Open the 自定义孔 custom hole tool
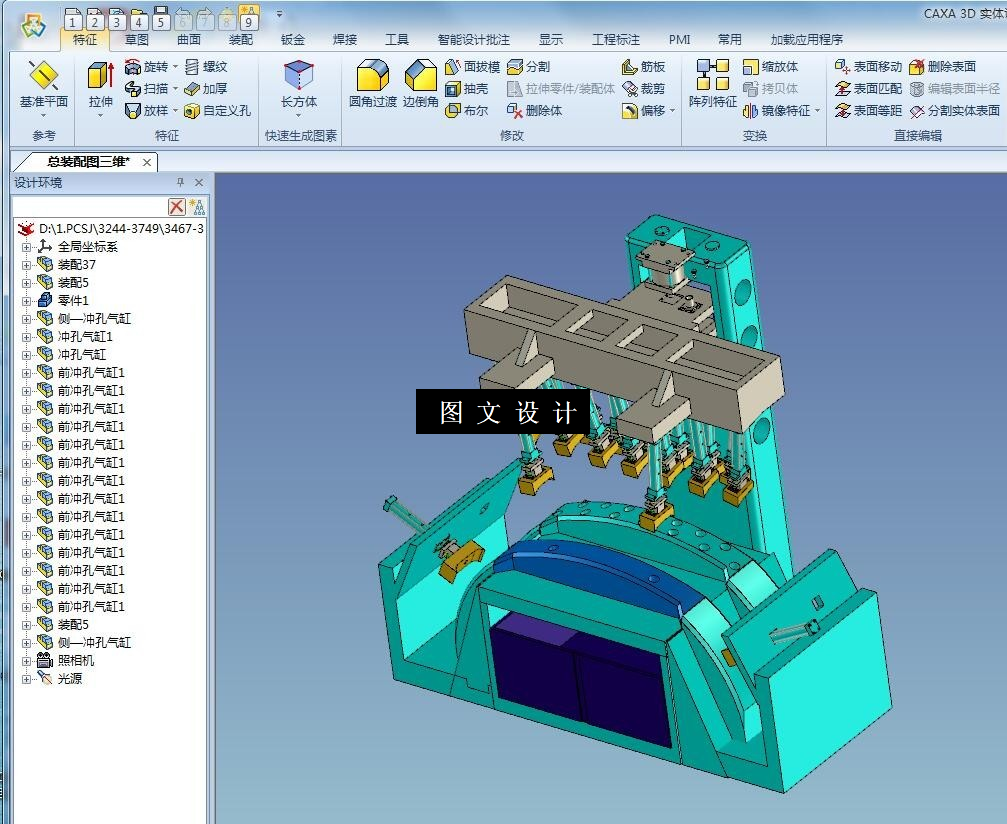This screenshot has height=824, width=1007. [x=217, y=110]
